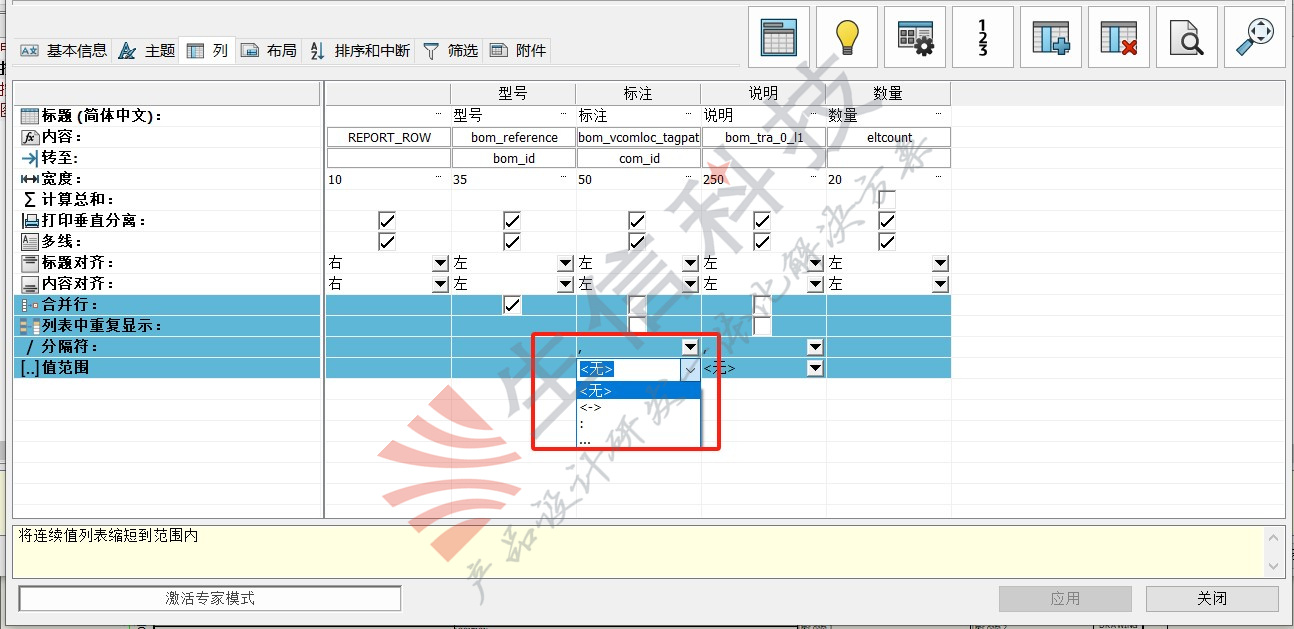Click the add column icon
The width and height of the screenshot is (1294, 629).
(1051, 37)
